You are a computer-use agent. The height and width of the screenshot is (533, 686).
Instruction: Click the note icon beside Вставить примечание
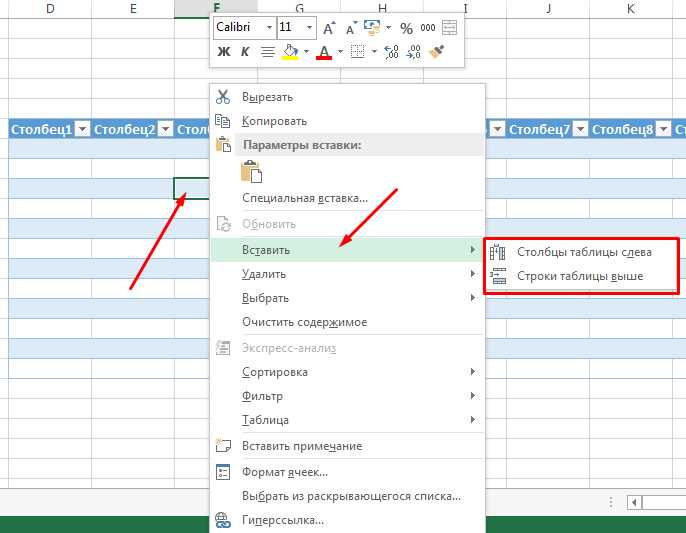coord(223,446)
